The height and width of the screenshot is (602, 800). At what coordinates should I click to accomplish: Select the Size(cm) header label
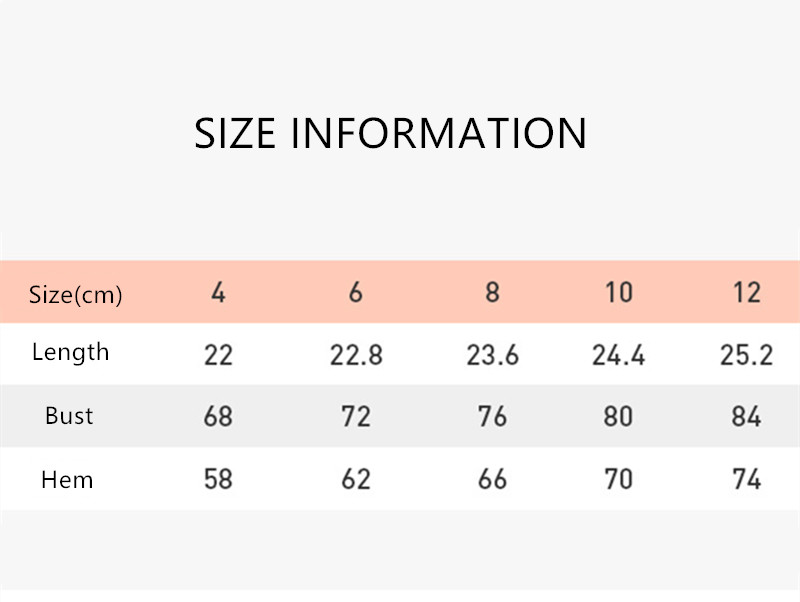76,295
